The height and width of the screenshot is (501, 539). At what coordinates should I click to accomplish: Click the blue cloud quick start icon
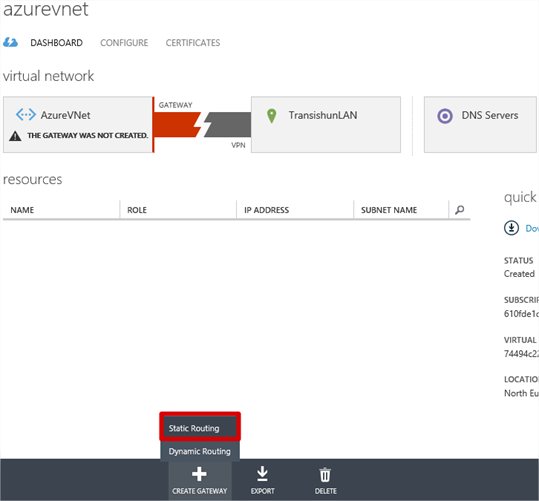[x=10, y=43]
